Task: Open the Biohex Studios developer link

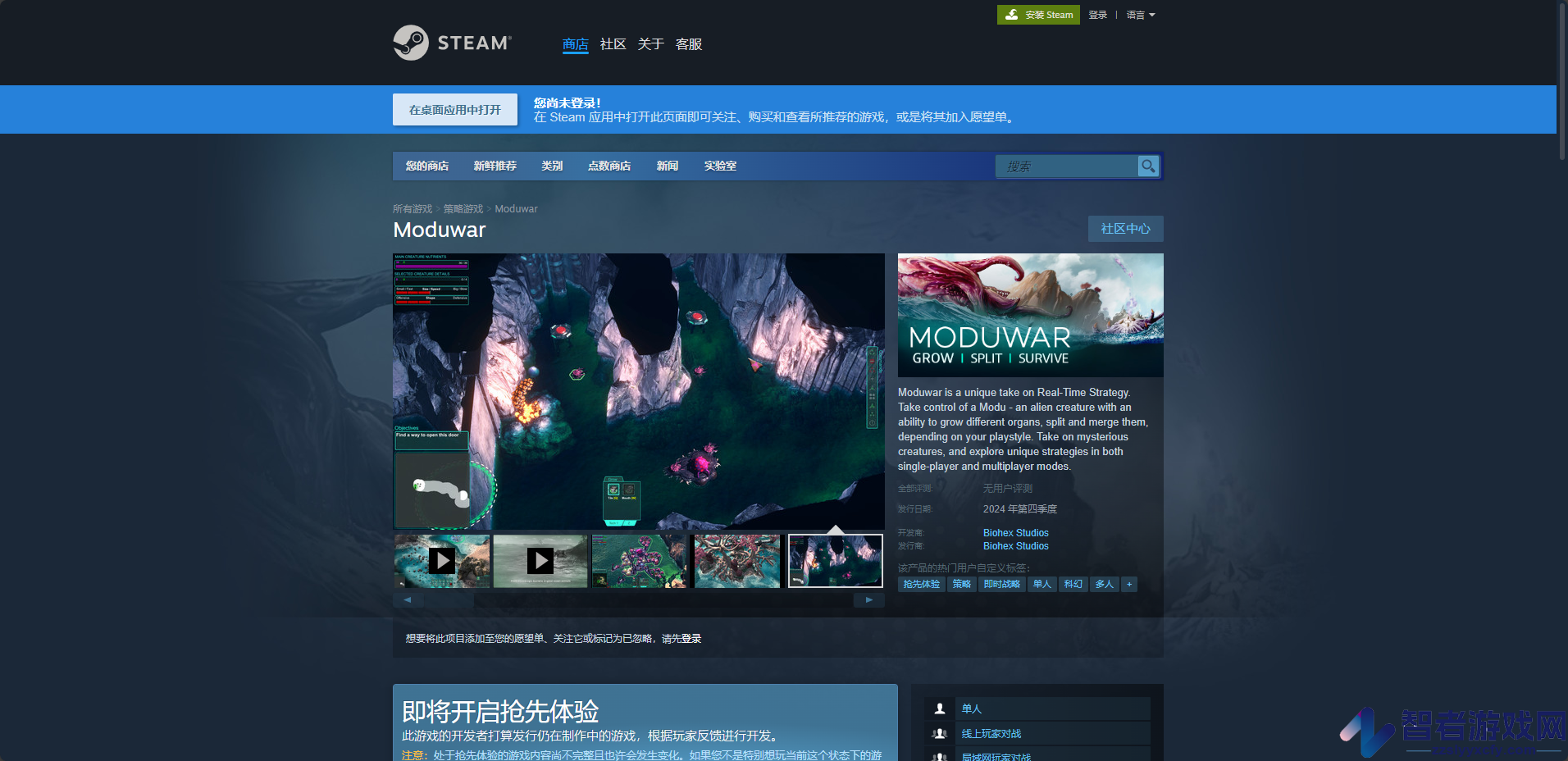Action: (1015, 533)
